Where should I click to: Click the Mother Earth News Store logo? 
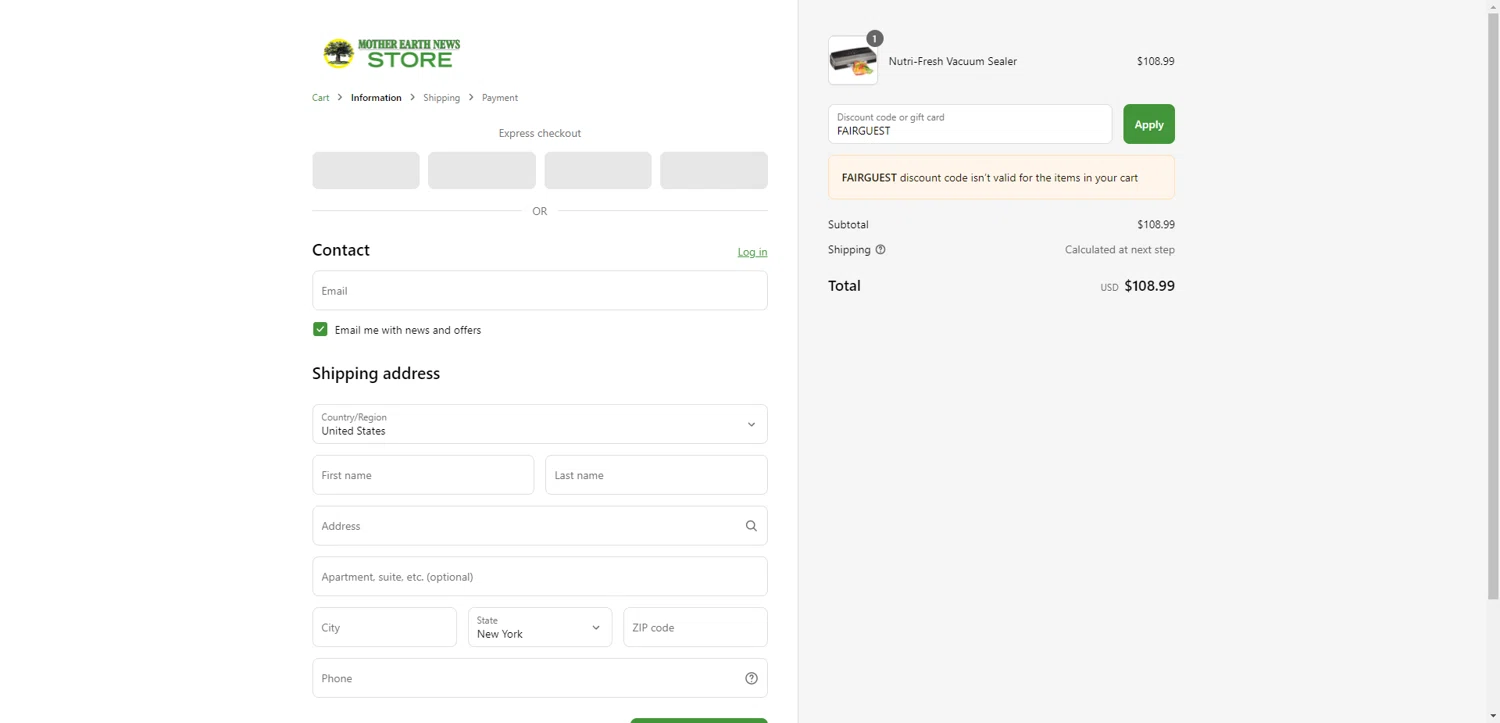click(x=391, y=53)
